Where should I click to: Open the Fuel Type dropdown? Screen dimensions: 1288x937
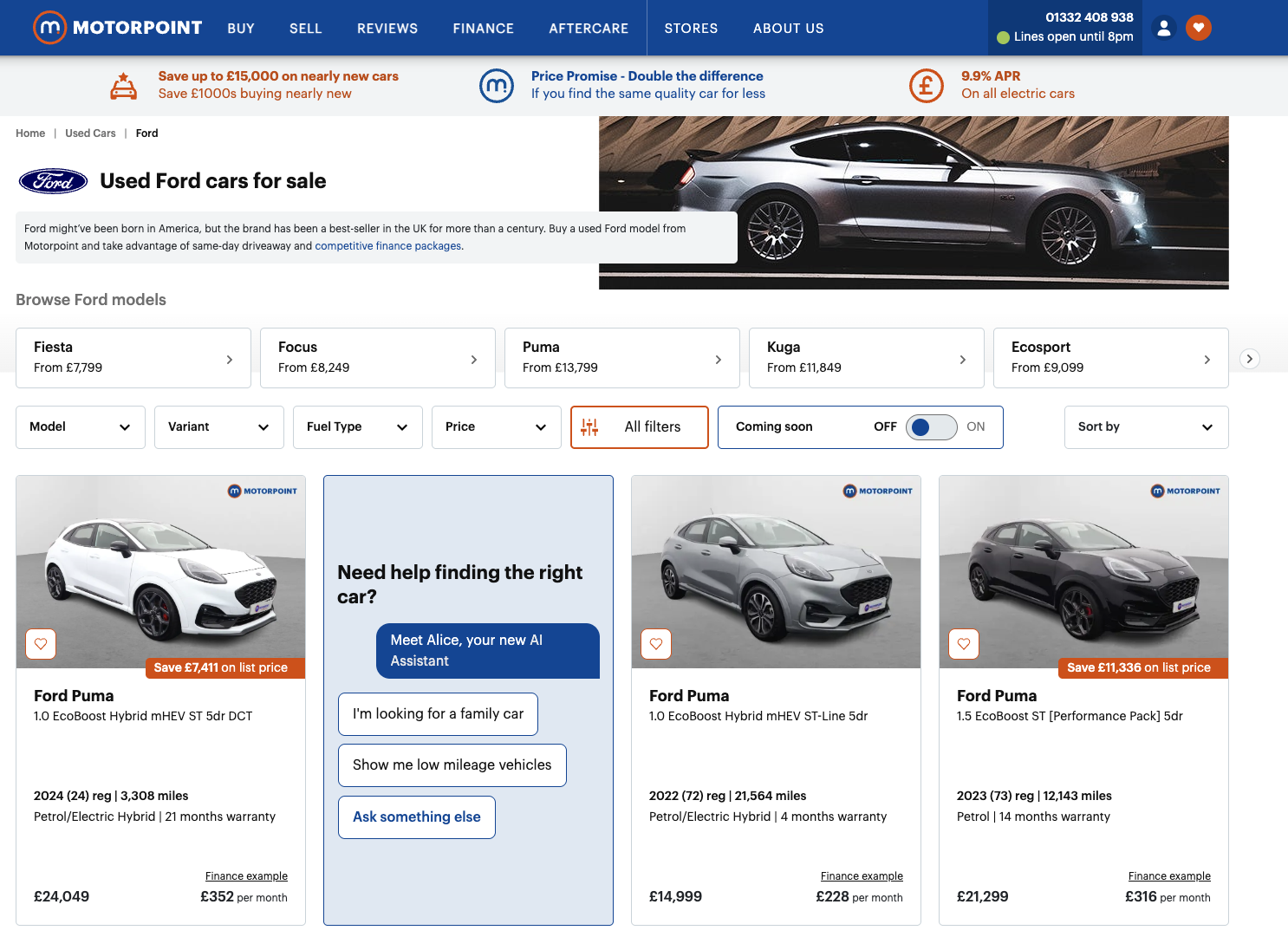point(358,427)
